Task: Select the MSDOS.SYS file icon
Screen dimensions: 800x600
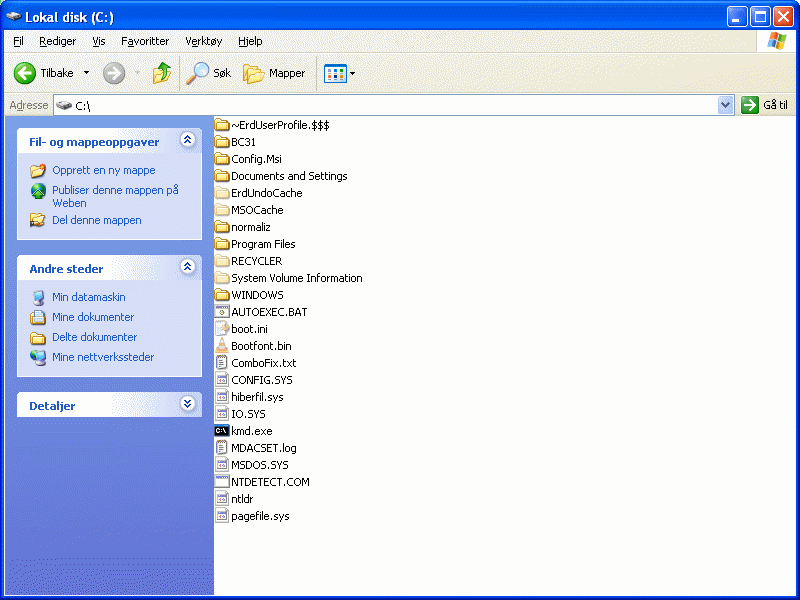Action: click(x=222, y=465)
